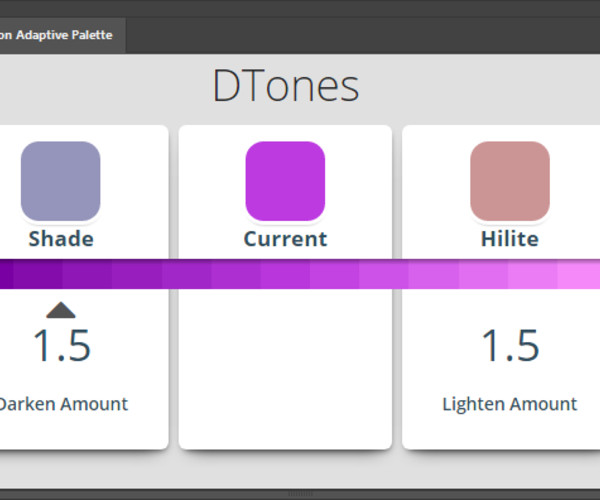Click the Lighten Amount label
The width and height of the screenshot is (600, 500).
point(510,404)
